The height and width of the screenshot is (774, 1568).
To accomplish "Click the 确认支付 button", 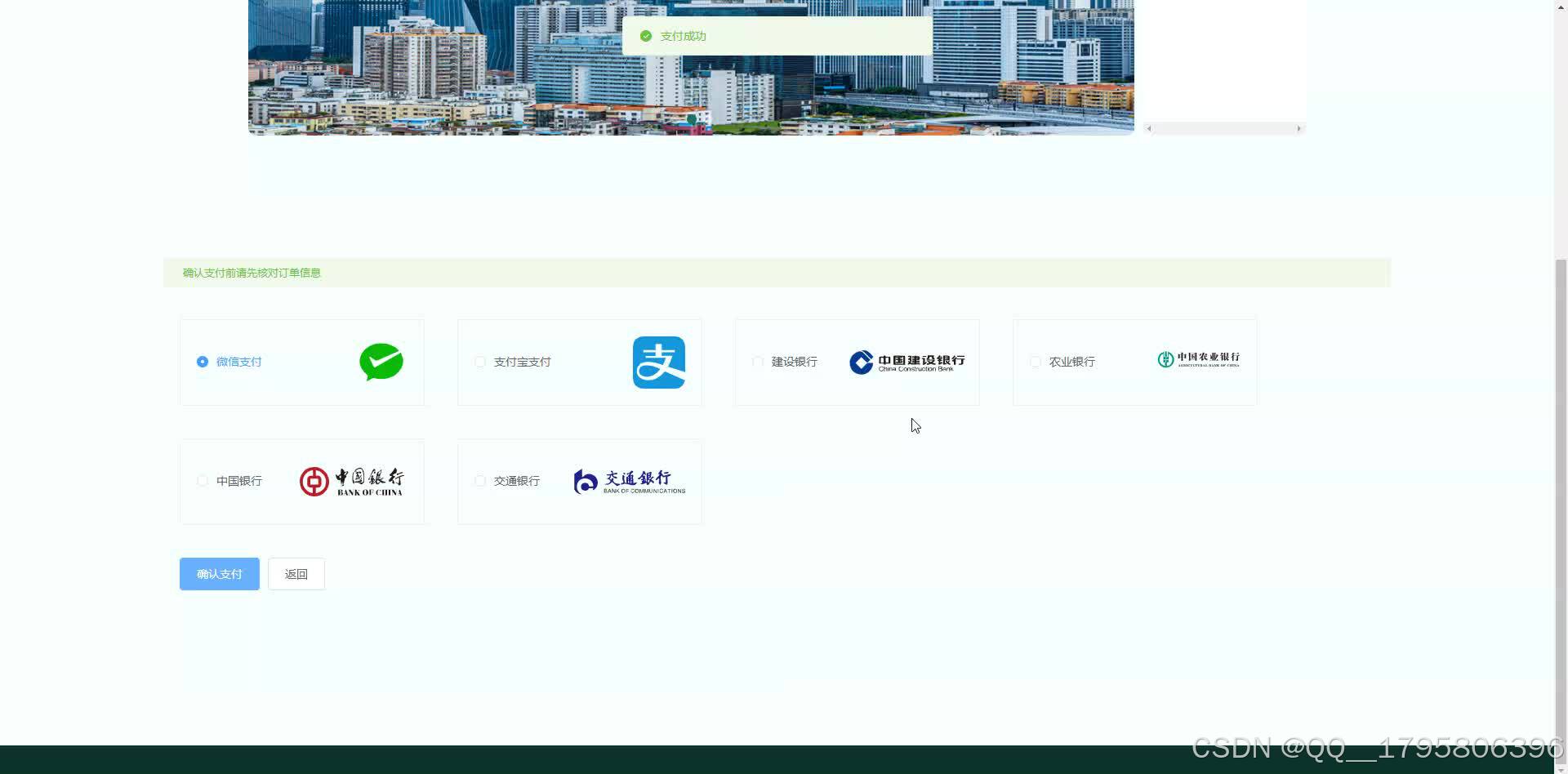I will [220, 574].
